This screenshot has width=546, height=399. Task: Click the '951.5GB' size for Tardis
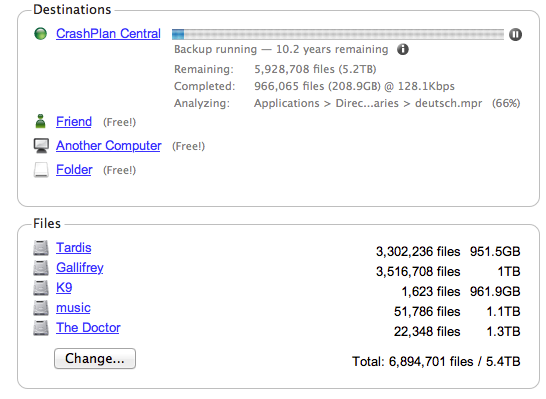(495, 251)
